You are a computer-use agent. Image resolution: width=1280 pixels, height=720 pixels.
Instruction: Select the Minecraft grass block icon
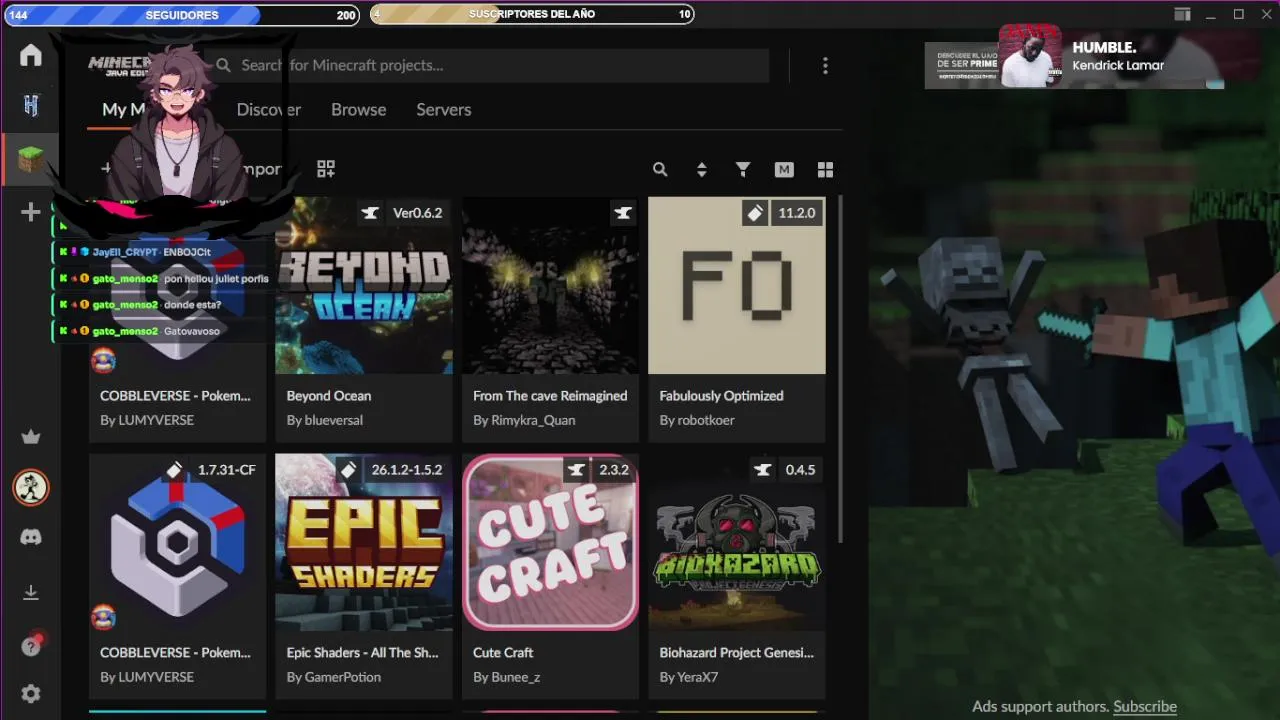click(x=31, y=158)
